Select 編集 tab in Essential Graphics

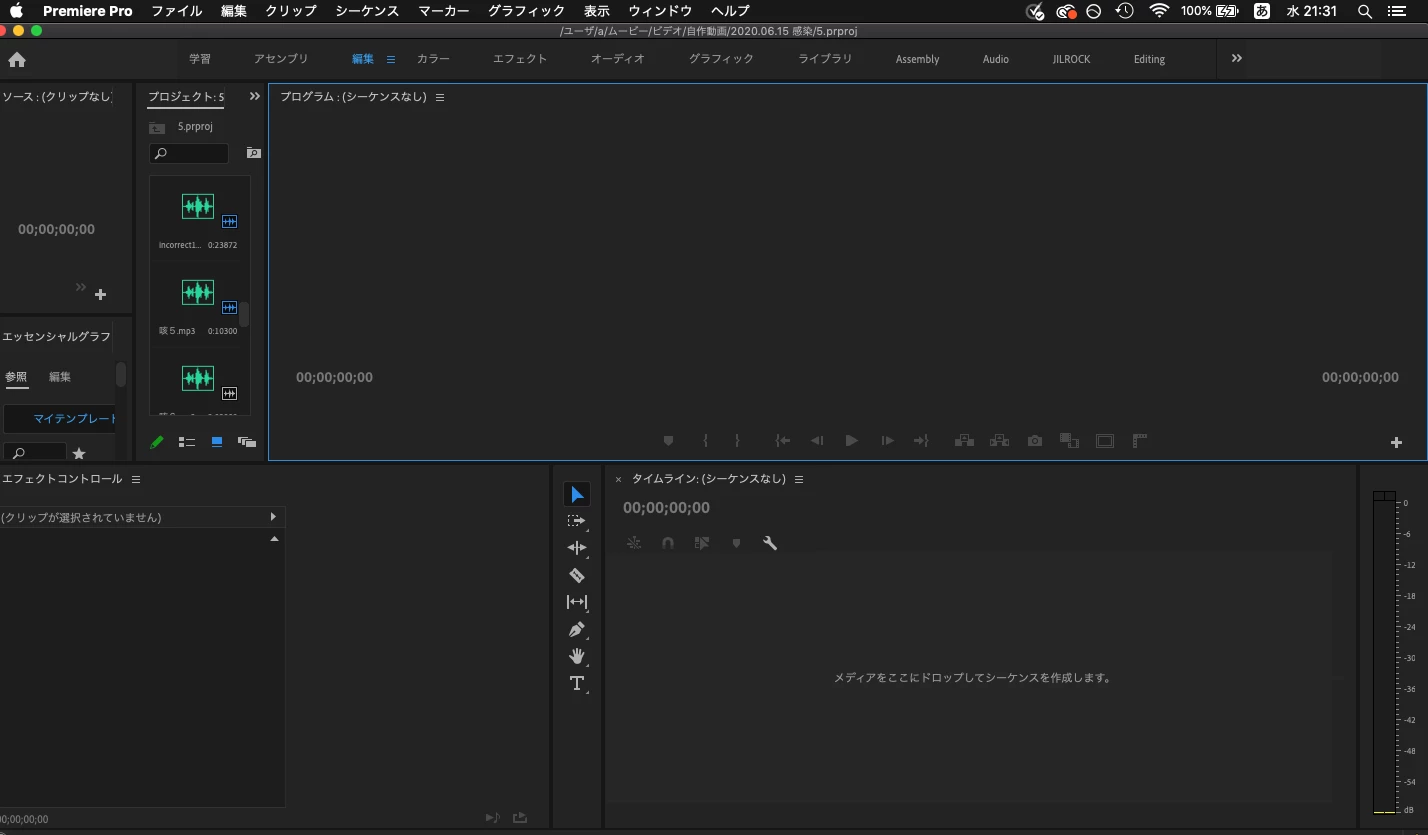point(60,377)
